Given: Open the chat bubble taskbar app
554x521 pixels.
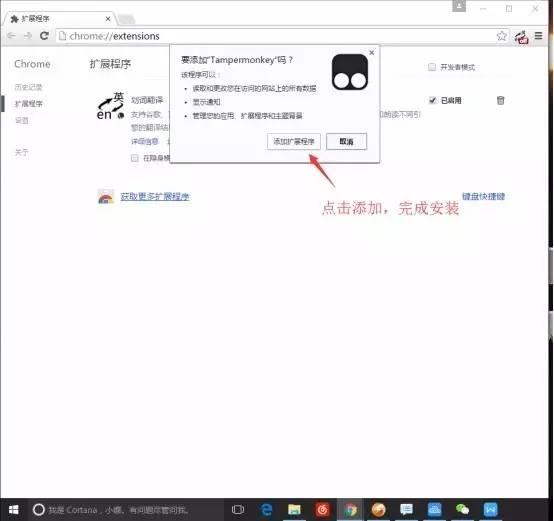Looking at the screenshot, I should [406, 510].
